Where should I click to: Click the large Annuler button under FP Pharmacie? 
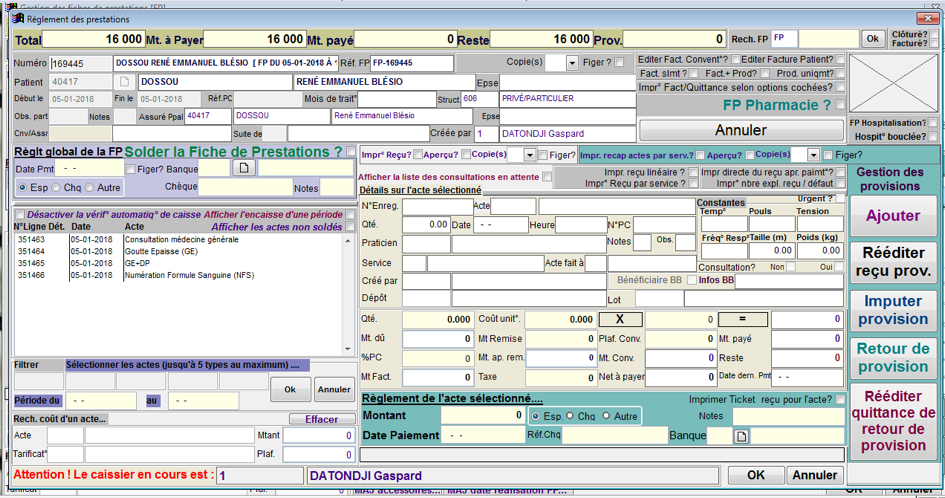[x=740, y=130]
